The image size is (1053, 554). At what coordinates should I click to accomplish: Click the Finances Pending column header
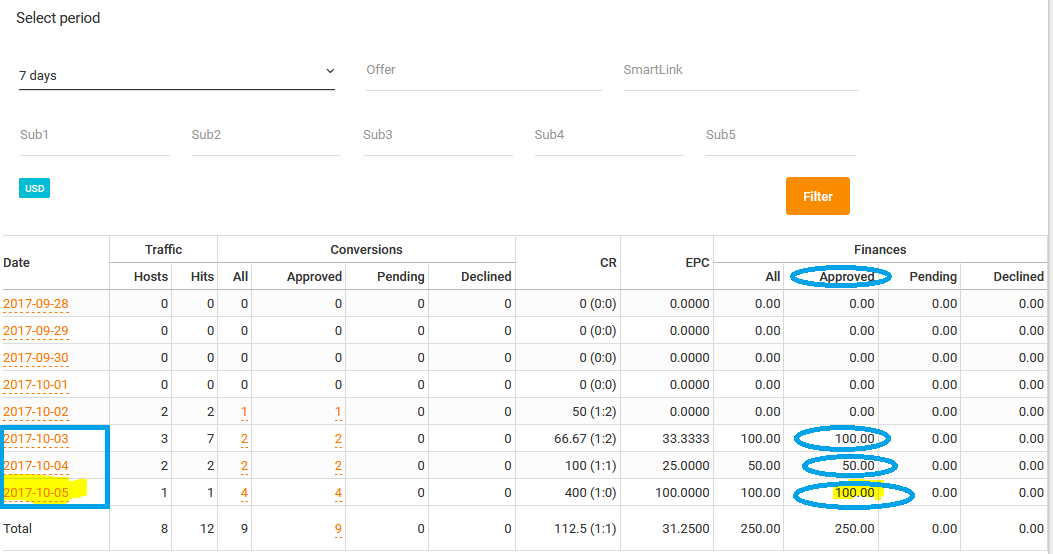pos(933,277)
